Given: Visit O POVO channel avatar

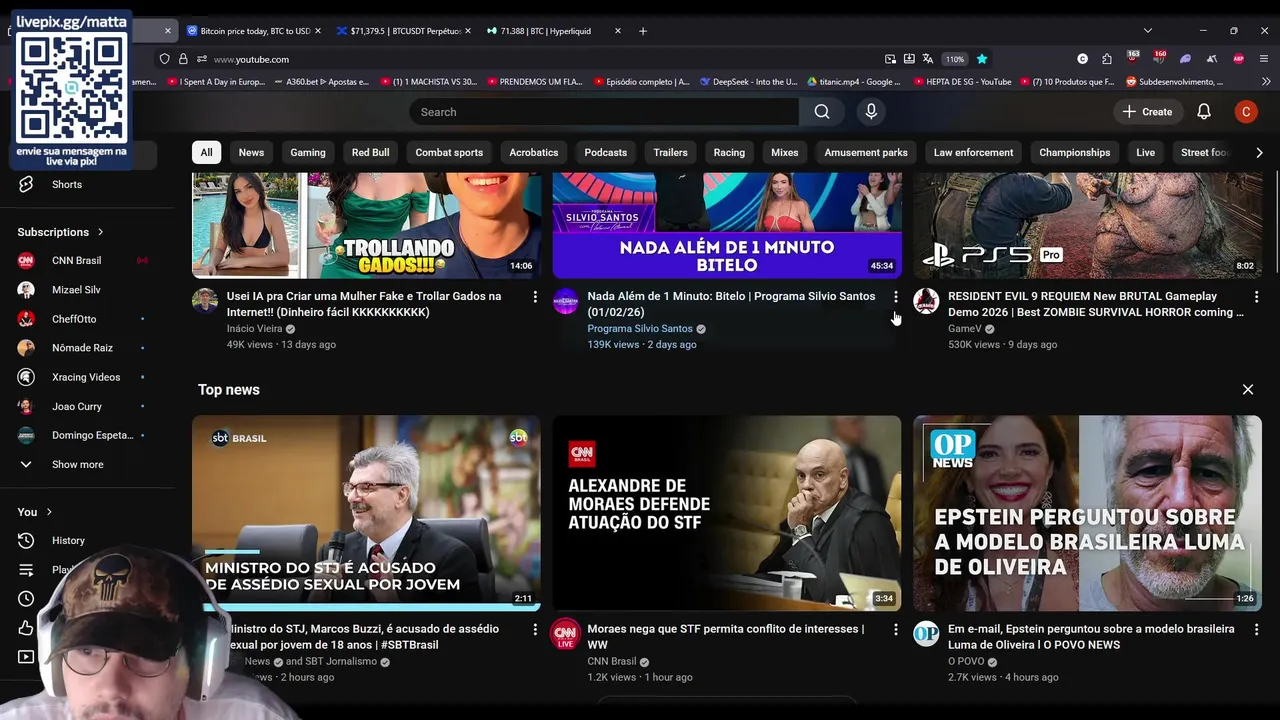Looking at the screenshot, I should pyautogui.click(x=926, y=634).
